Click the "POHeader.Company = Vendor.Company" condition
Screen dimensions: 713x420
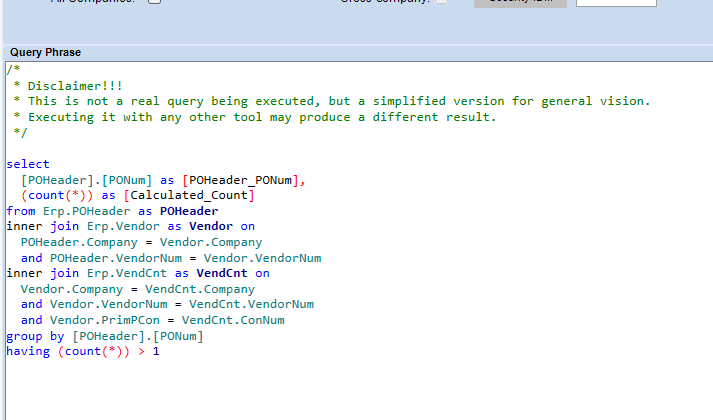141,242
